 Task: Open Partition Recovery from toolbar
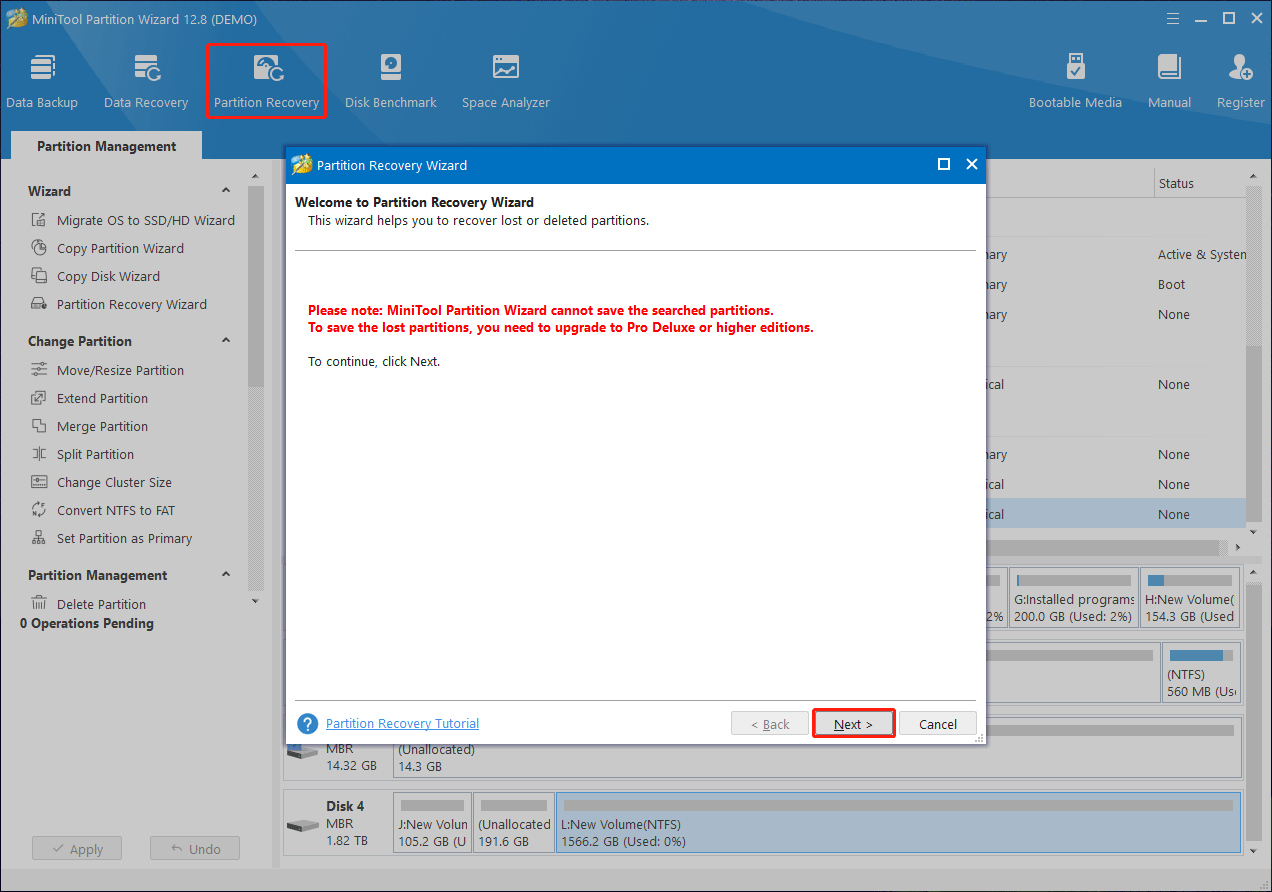(x=266, y=81)
